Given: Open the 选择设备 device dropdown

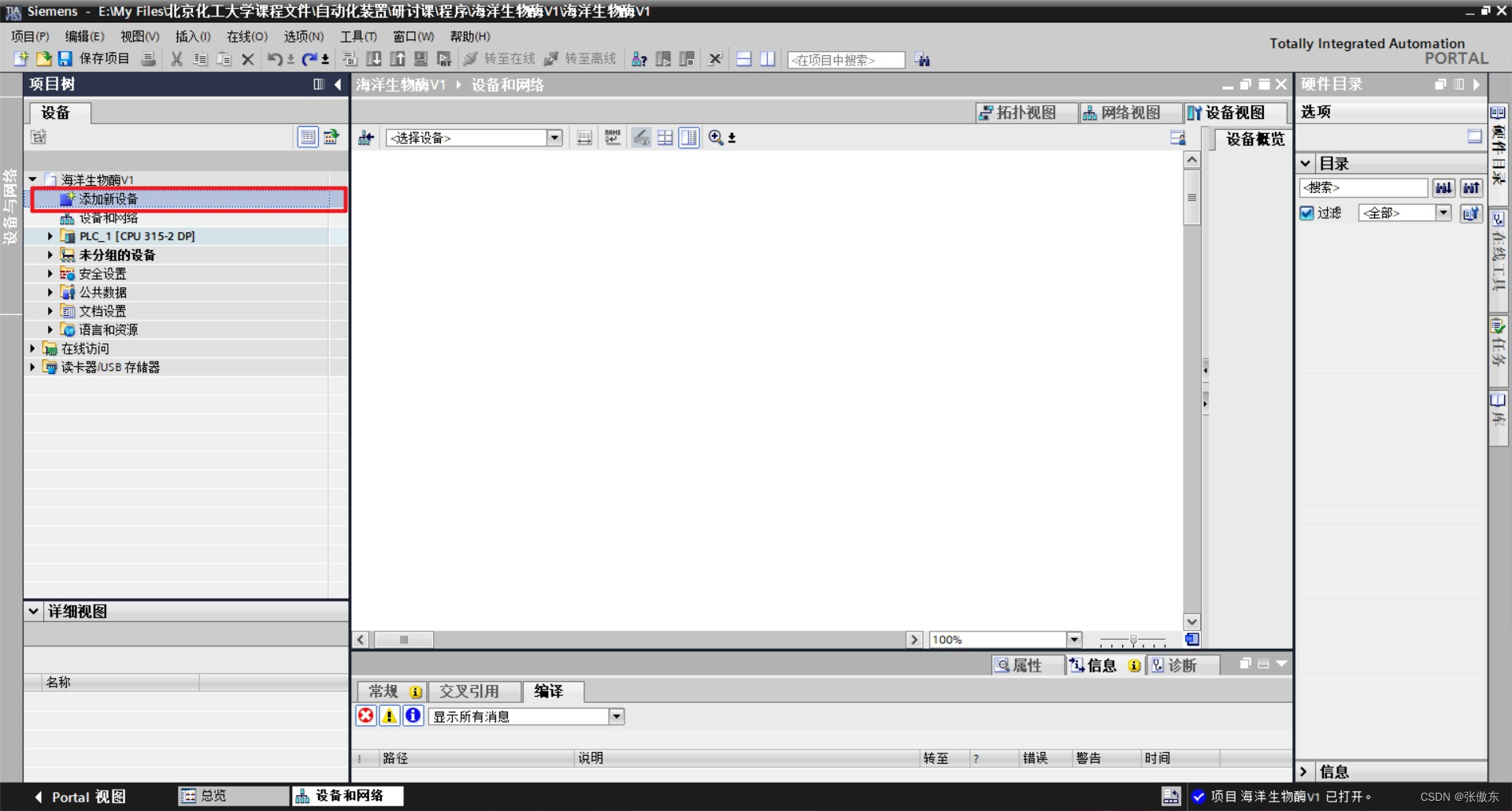Looking at the screenshot, I should point(554,138).
